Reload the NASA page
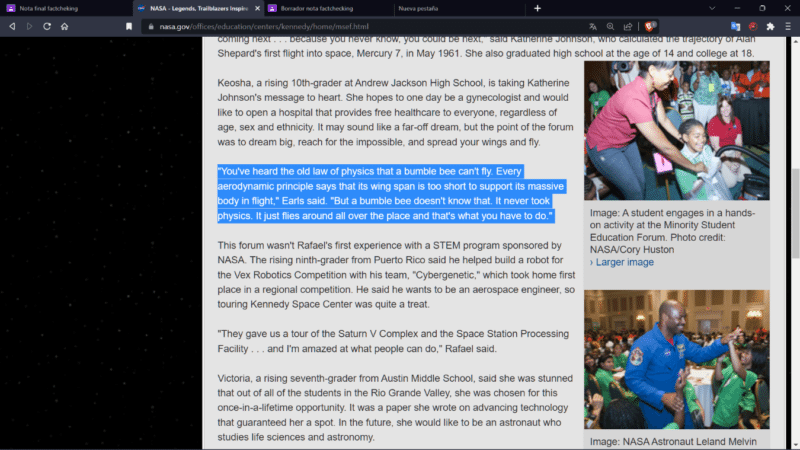Viewport: 800px width, 450px height. (47, 26)
